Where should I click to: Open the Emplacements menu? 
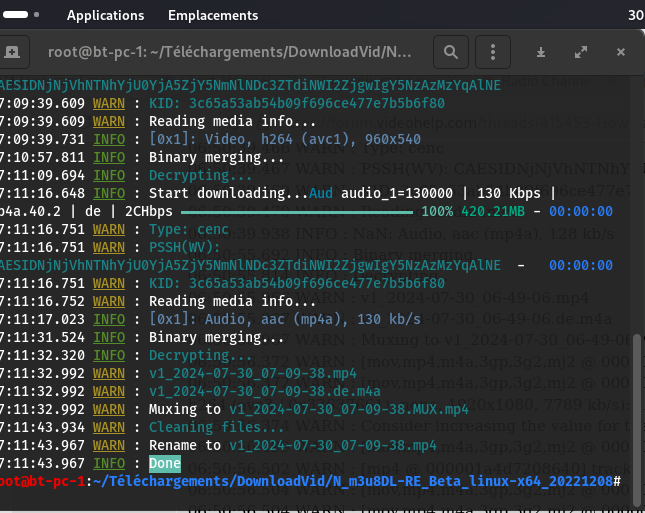coord(213,15)
